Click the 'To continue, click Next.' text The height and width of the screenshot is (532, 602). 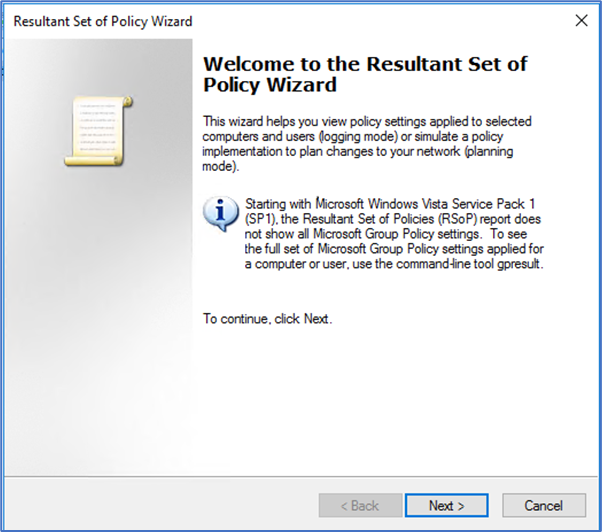(x=267, y=319)
